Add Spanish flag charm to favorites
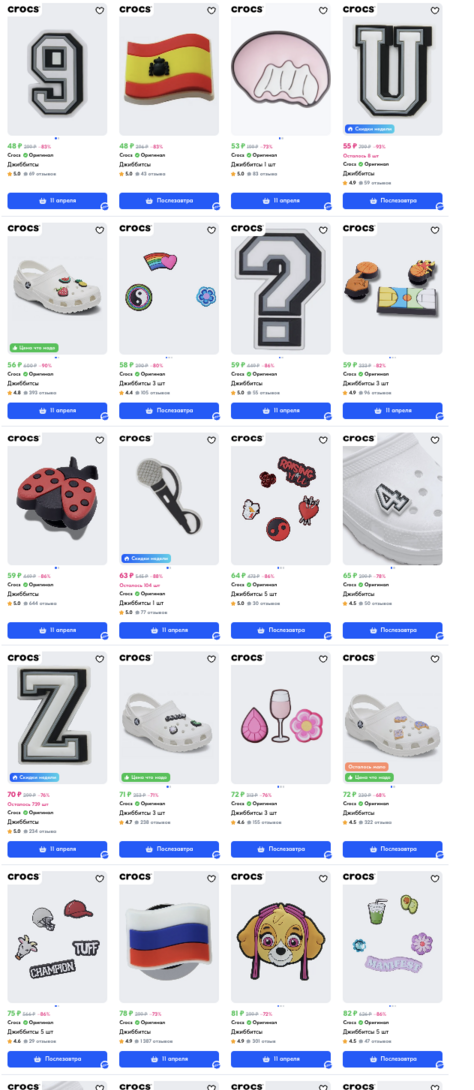This screenshot has width=474, height=1090. click(x=211, y=10)
